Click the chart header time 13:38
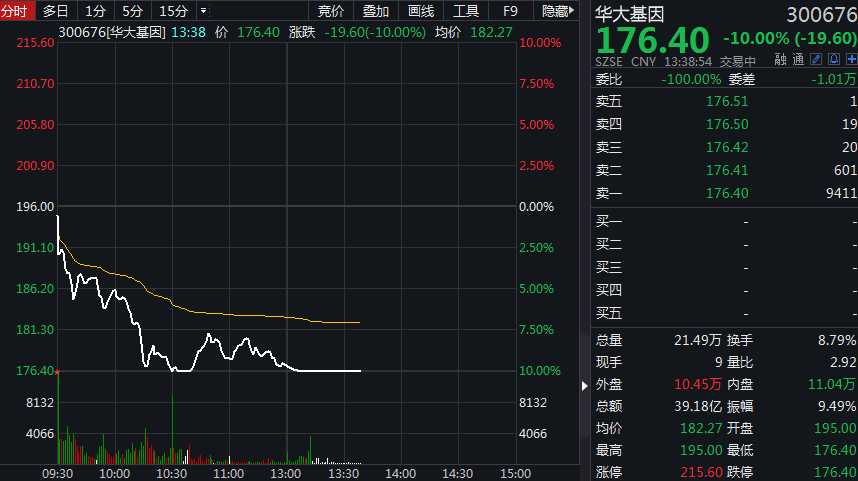The image size is (858, 481). pos(188,32)
